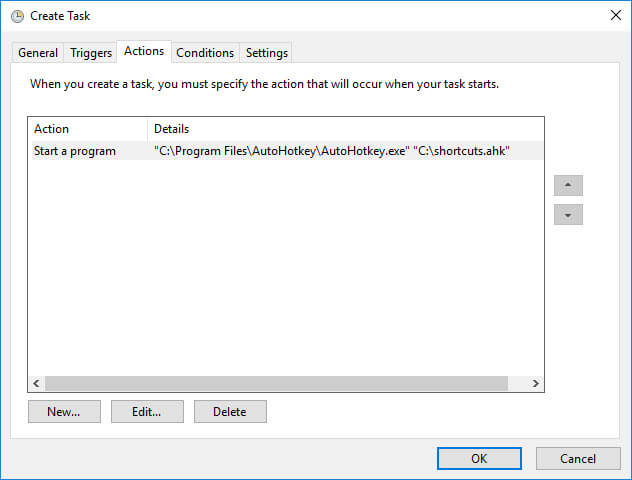Click the move action up arrow button
Viewport: 632px width, 480px height.
pos(568,185)
